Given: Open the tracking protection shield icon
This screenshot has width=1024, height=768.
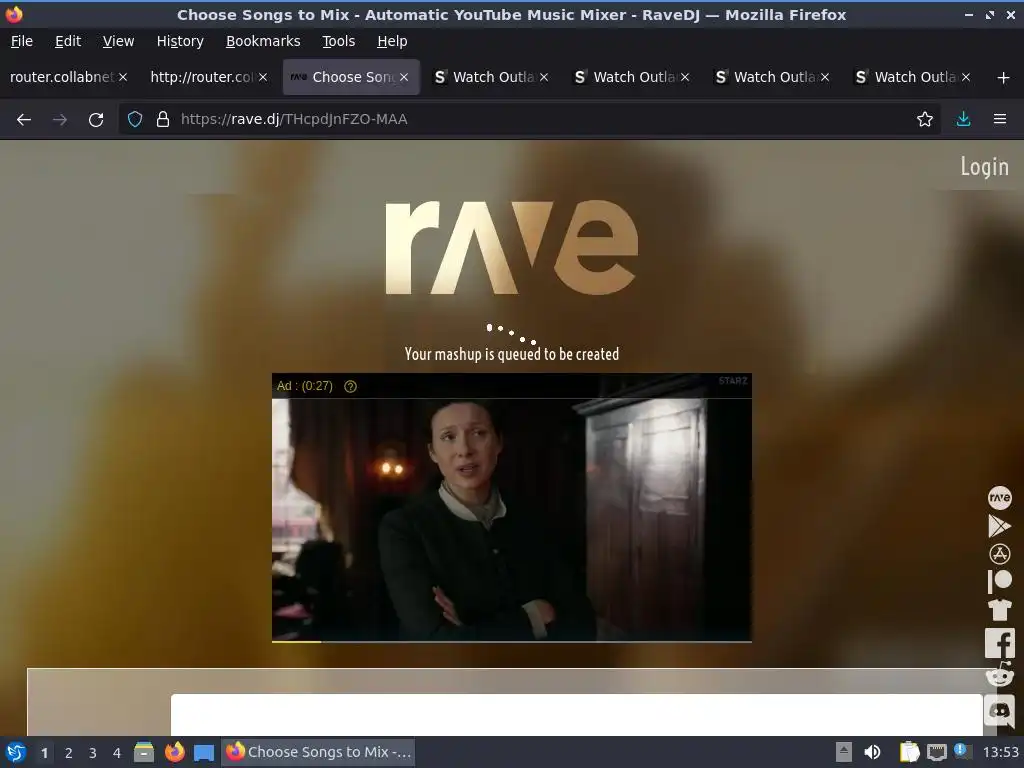Looking at the screenshot, I should coord(135,120).
